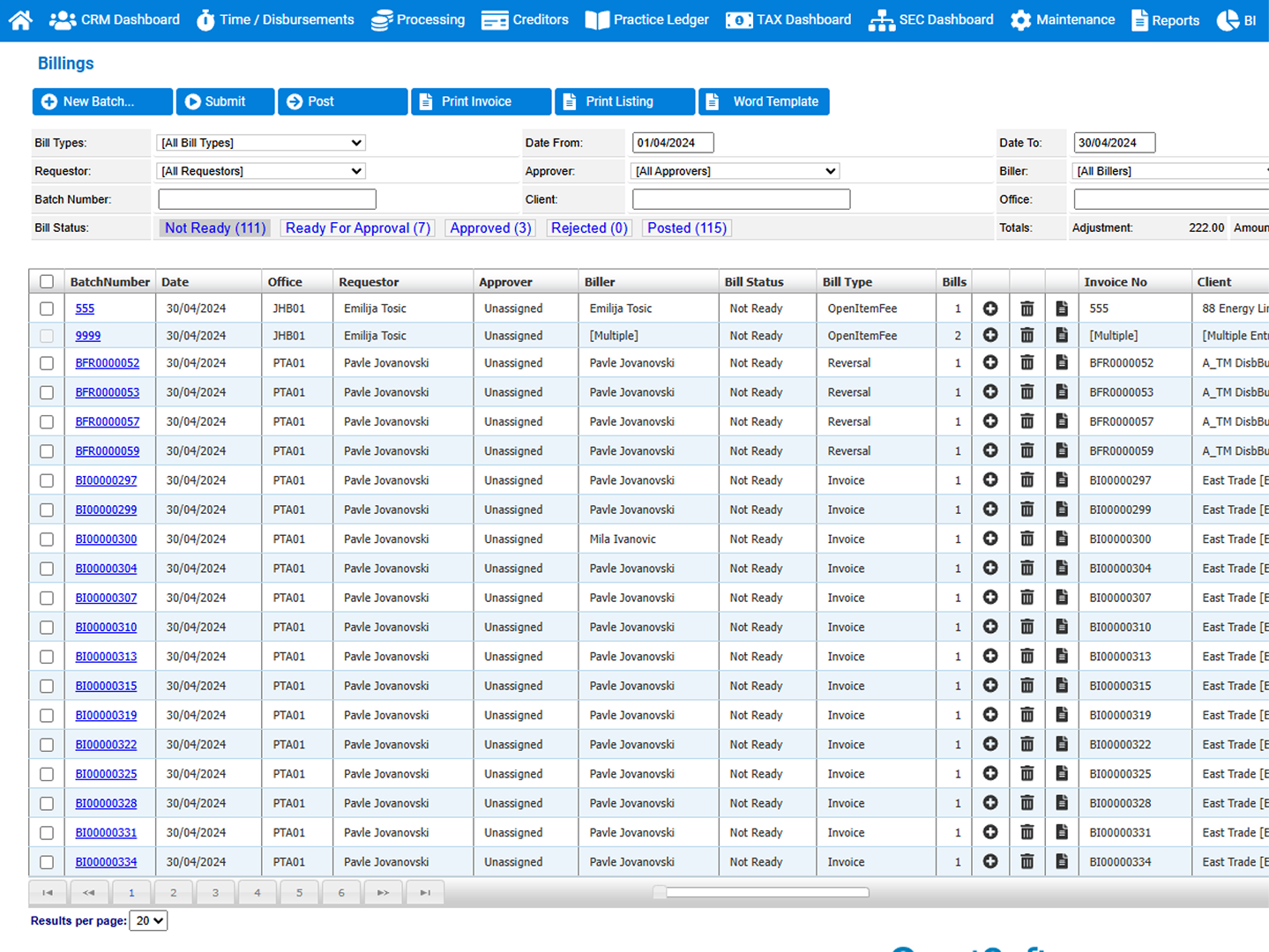Check the box for BI00000297
Image resolution: width=1269 pixels, height=952 pixels.
(x=47, y=480)
